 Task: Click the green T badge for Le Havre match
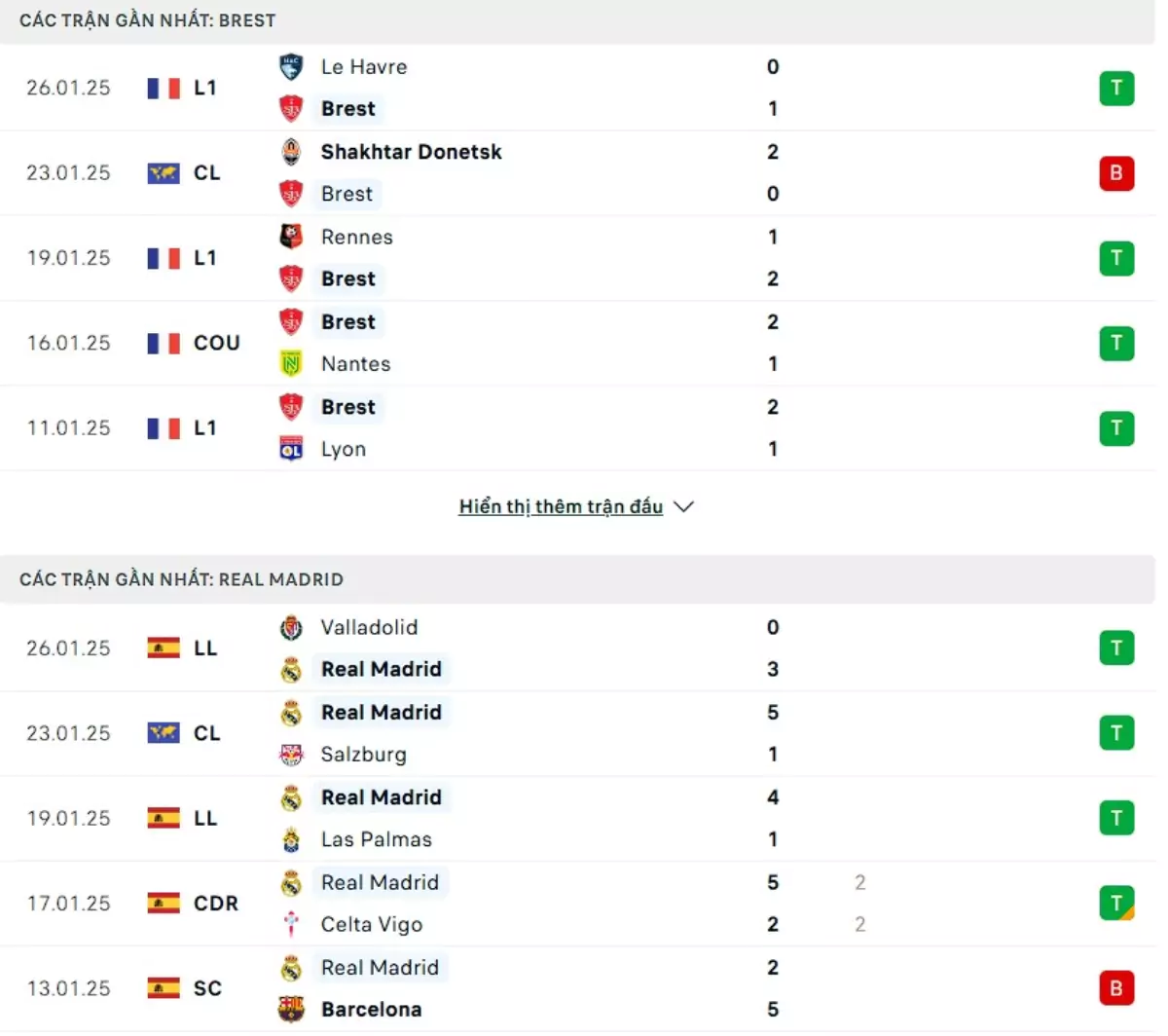(1116, 89)
